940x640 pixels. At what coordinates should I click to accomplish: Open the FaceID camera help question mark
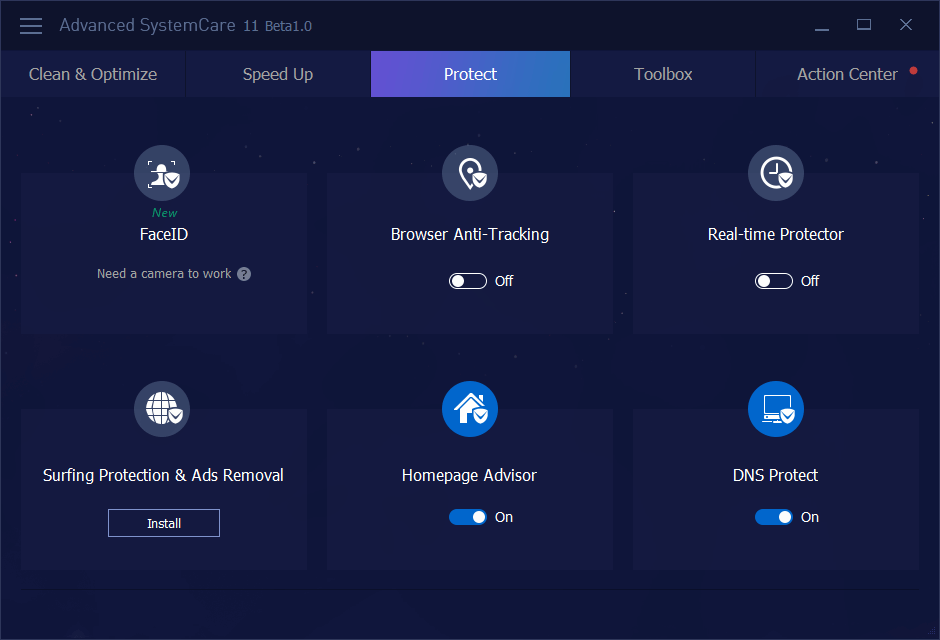tap(244, 274)
